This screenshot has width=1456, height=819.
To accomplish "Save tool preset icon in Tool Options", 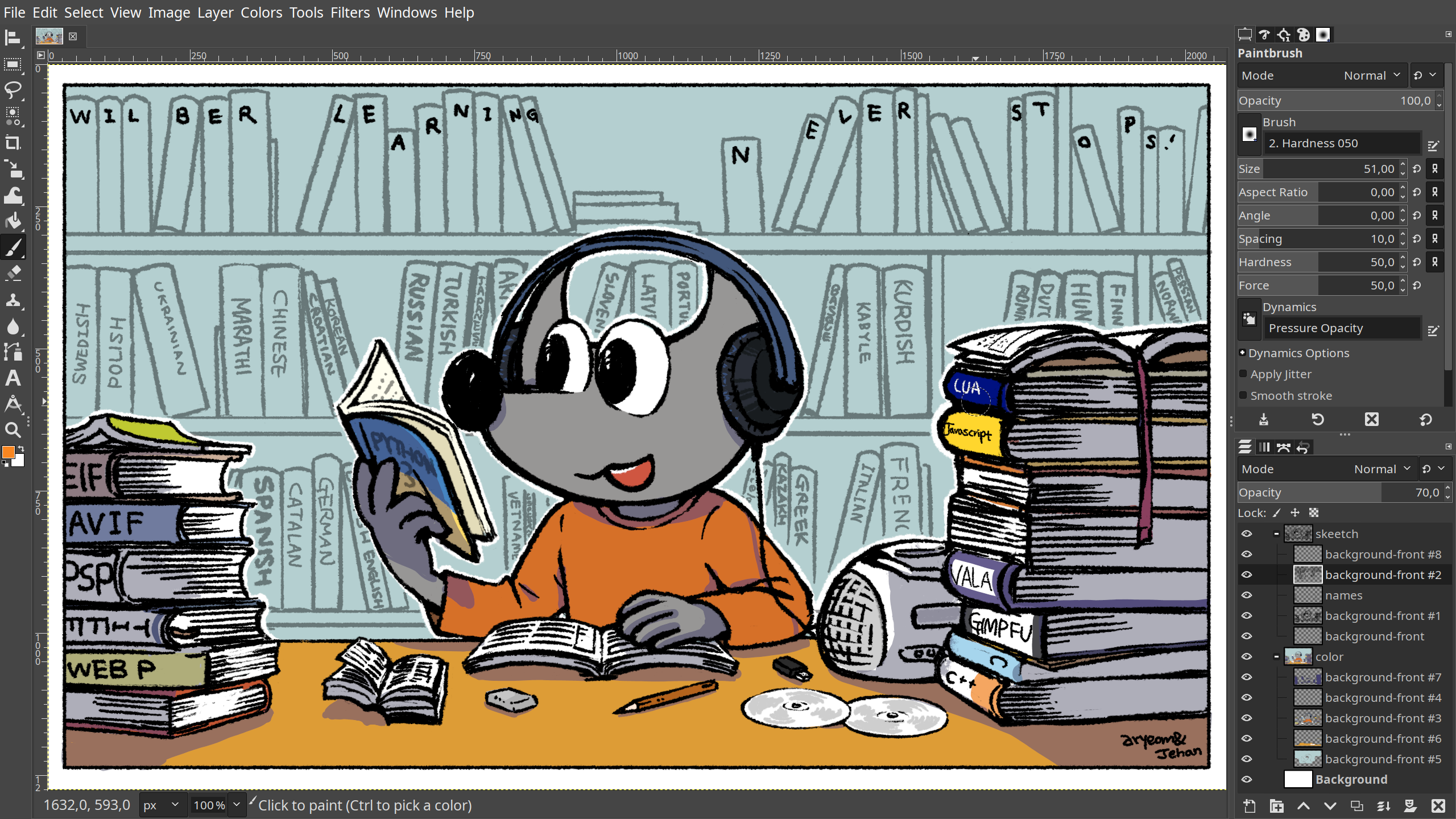I will [x=1263, y=420].
